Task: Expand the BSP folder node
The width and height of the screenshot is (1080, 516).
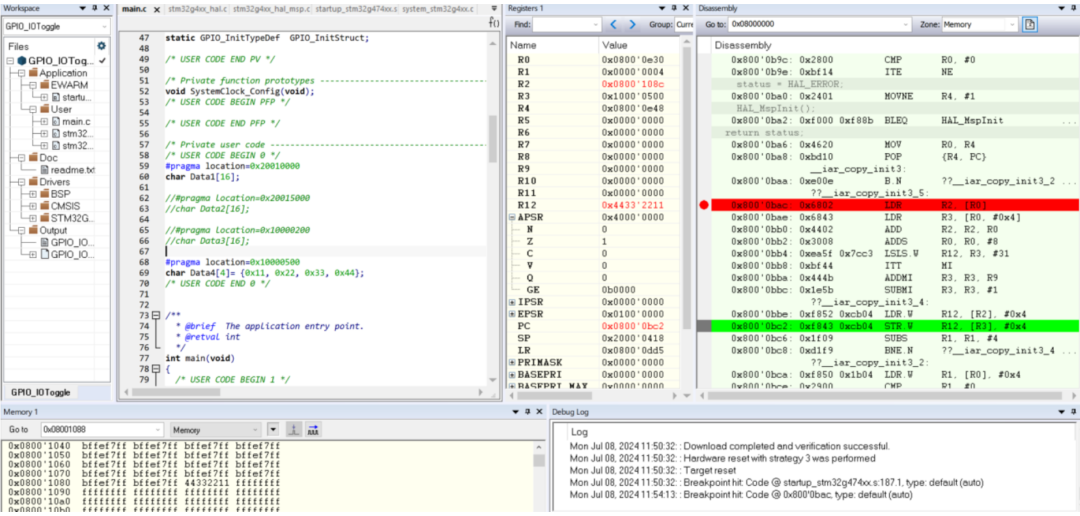Action: (x=33, y=194)
